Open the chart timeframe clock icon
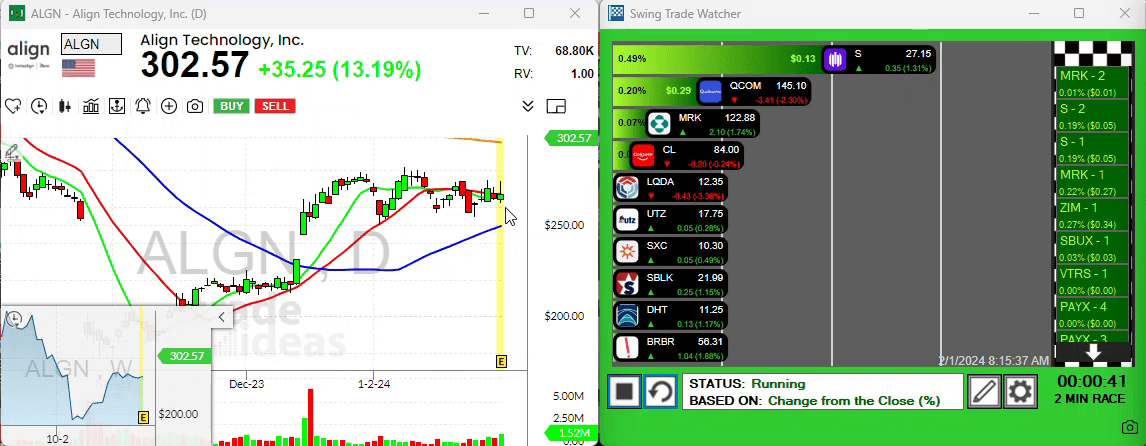 coord(39,106)
